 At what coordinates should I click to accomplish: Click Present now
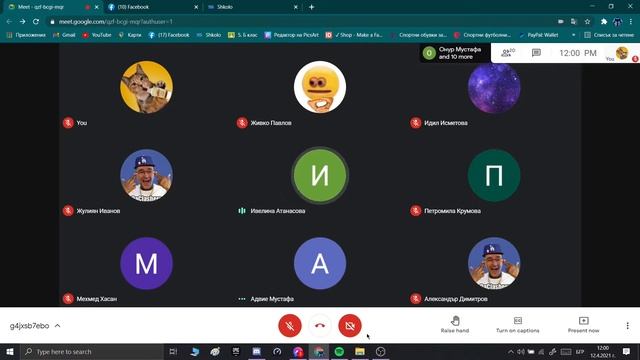(583, 325)
